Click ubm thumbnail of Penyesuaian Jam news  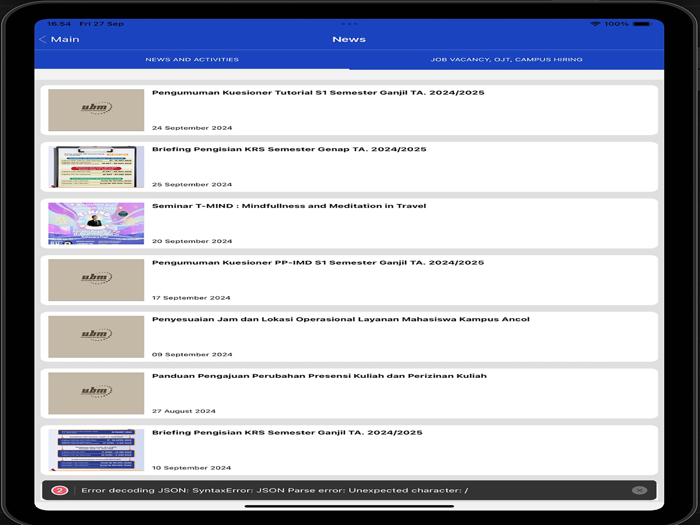[96, 337]
